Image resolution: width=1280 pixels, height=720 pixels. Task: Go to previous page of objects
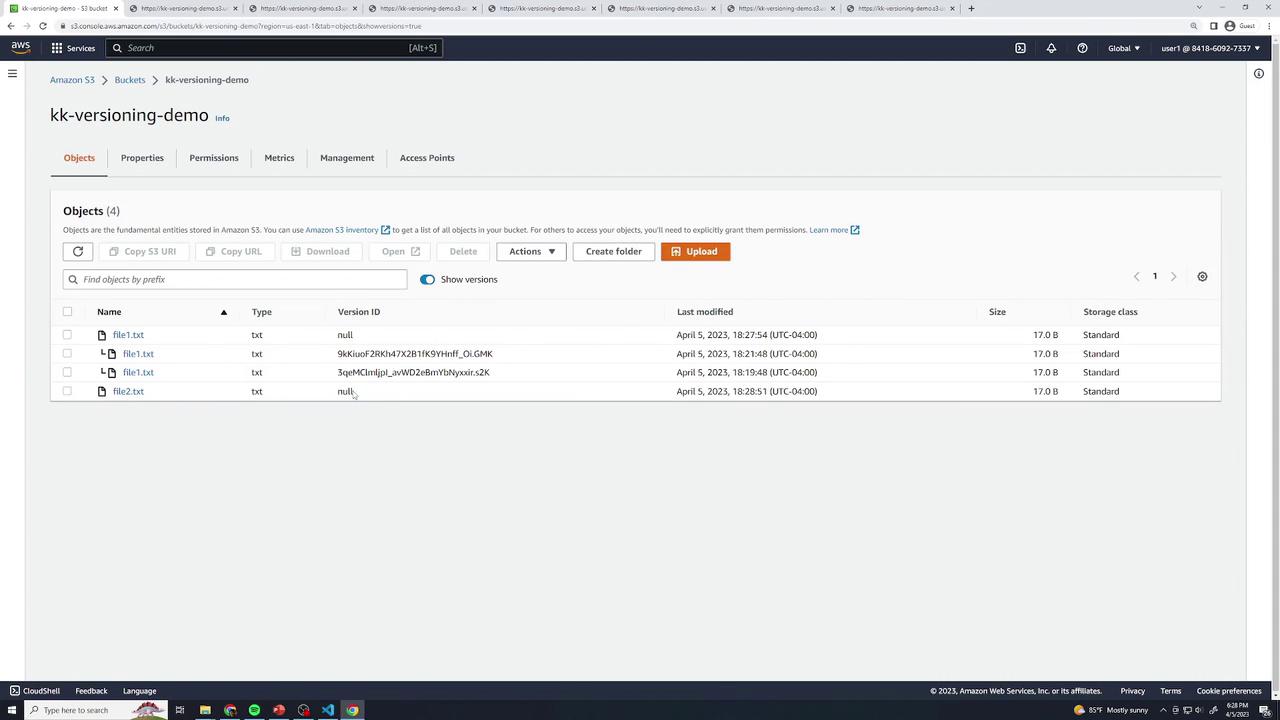1136,277
